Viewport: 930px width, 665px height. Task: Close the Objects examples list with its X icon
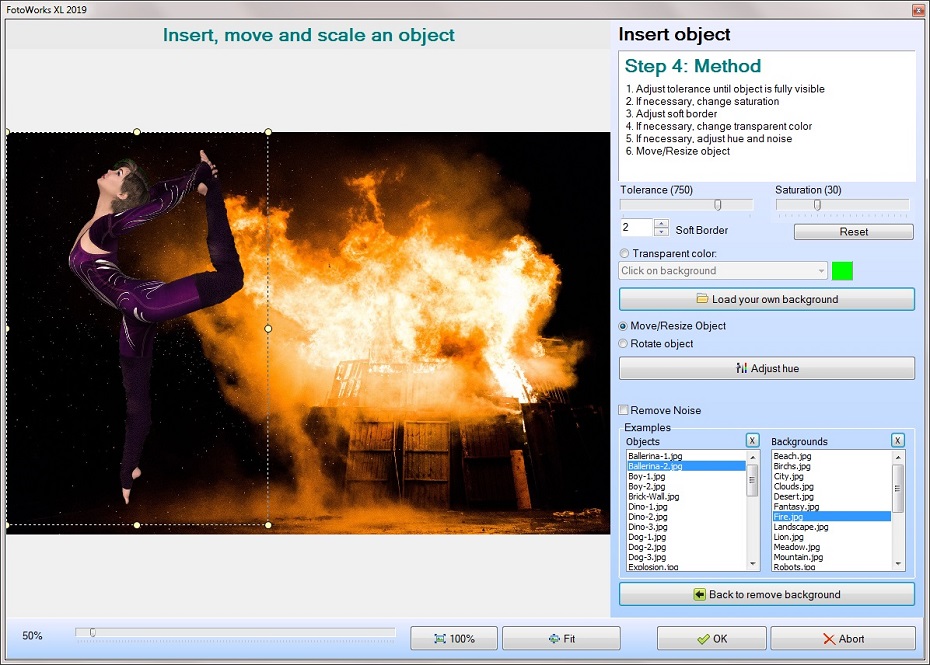tap(752, 440)
